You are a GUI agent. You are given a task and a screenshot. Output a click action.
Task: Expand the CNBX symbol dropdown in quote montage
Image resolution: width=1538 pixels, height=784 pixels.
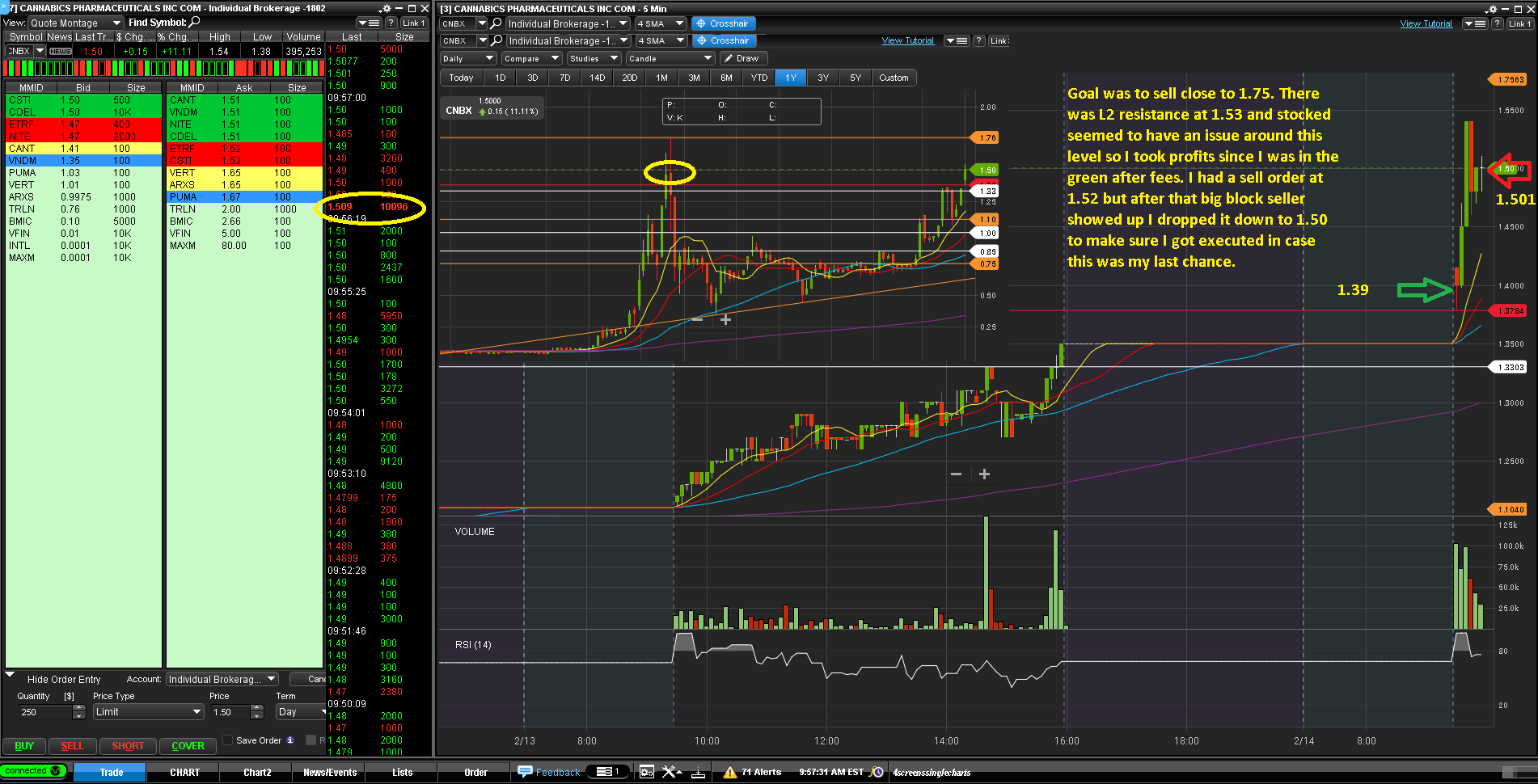coord(39,51)
